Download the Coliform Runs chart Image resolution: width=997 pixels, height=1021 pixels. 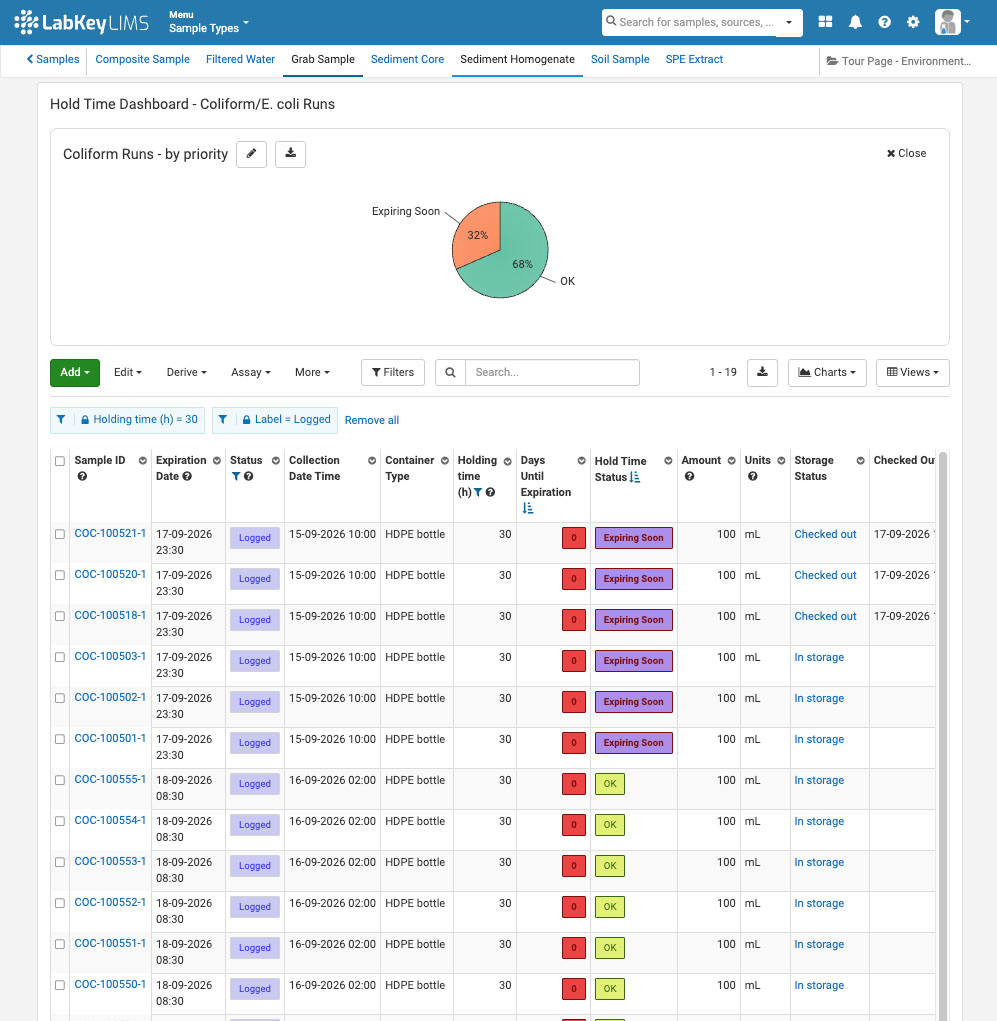pyautogui.click(x=290, y=154)
